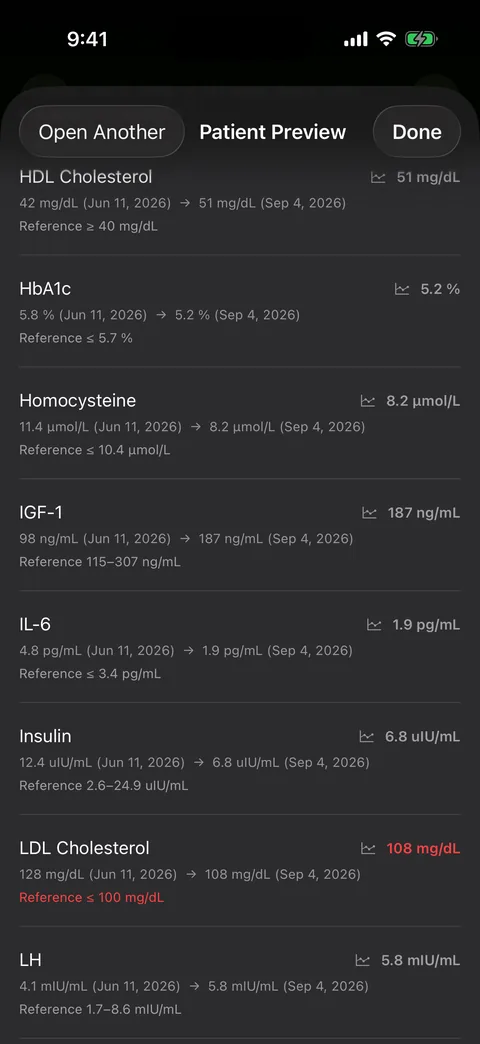Tap the Open Another button

point(102,132)
